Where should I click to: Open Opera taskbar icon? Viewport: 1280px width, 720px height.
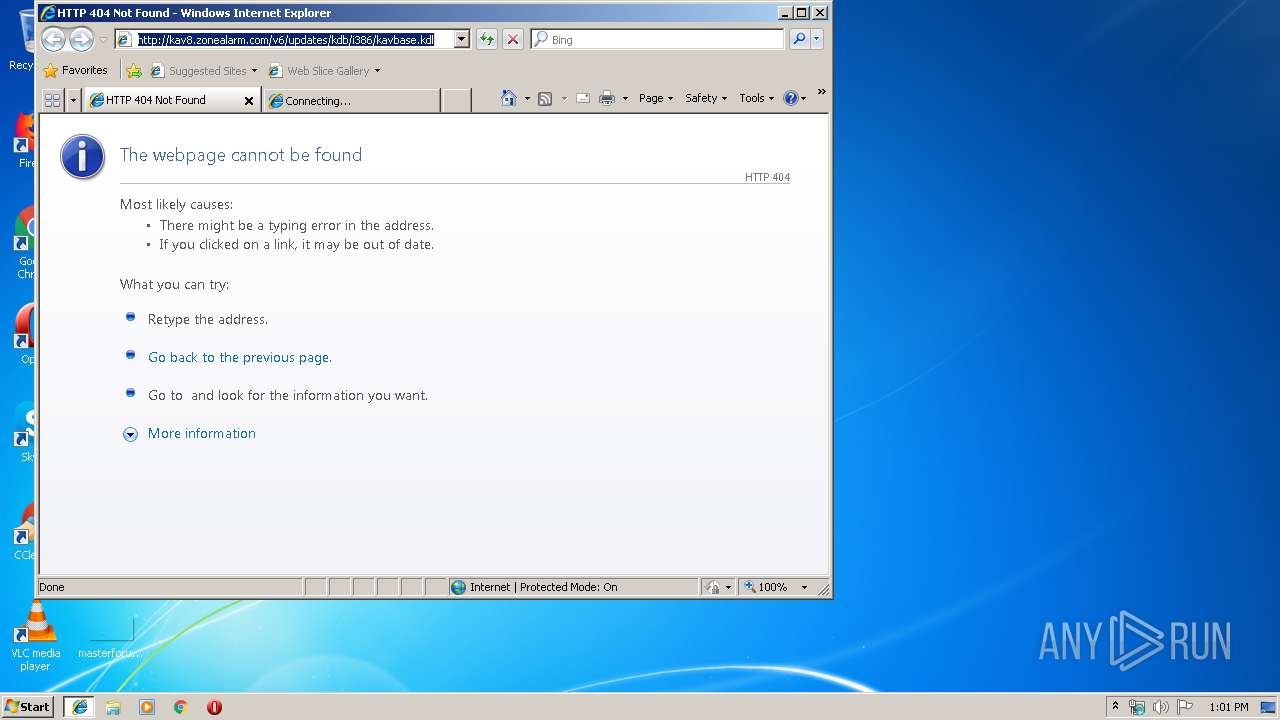click(214, 707)
